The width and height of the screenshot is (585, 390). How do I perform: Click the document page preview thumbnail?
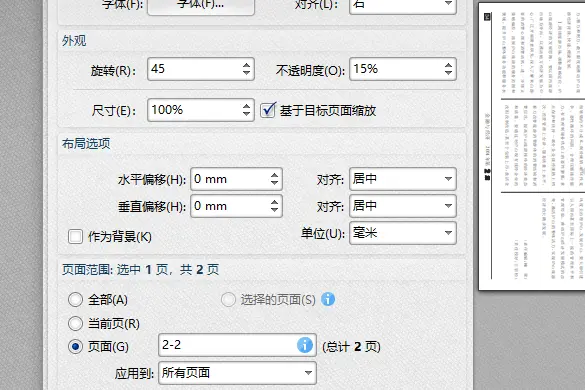point(532,146)
